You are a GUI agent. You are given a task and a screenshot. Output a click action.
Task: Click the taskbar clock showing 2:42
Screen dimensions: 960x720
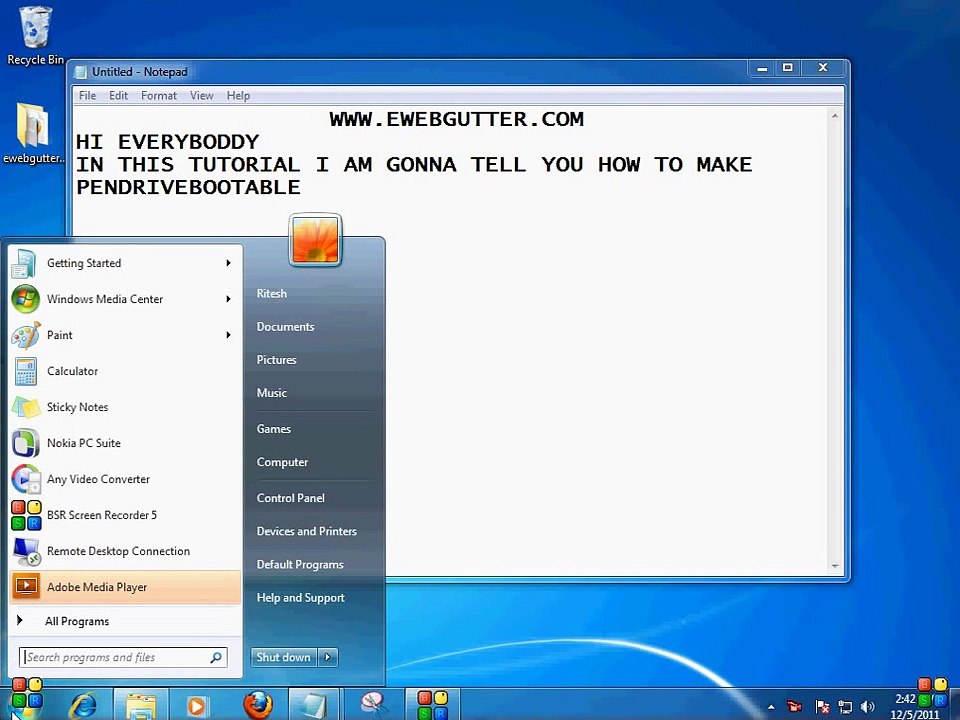point(906,699)
